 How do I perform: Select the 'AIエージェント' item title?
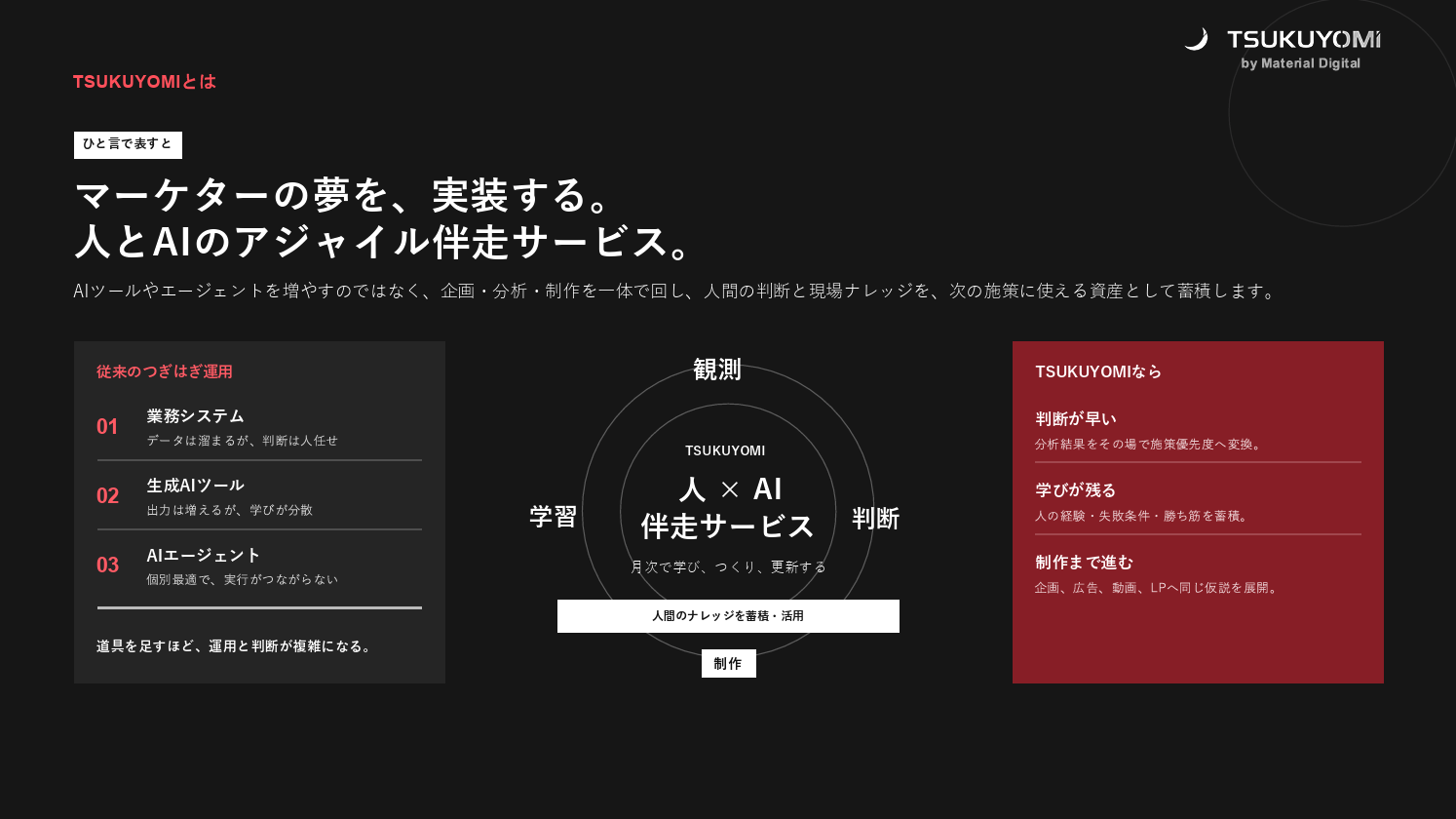[x=204, y=555]
